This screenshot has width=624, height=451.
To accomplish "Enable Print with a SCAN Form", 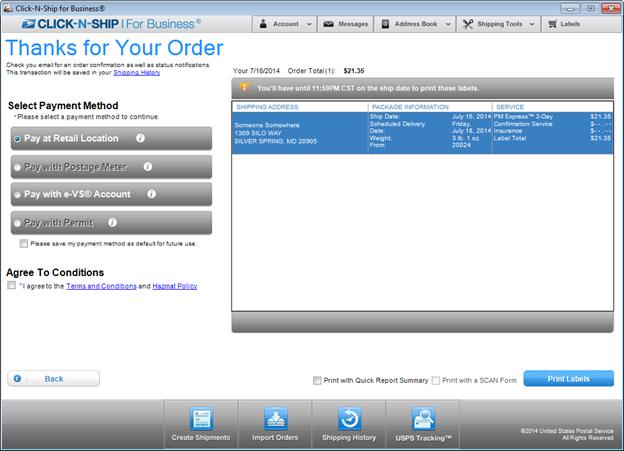I will [x=436, y=380].
